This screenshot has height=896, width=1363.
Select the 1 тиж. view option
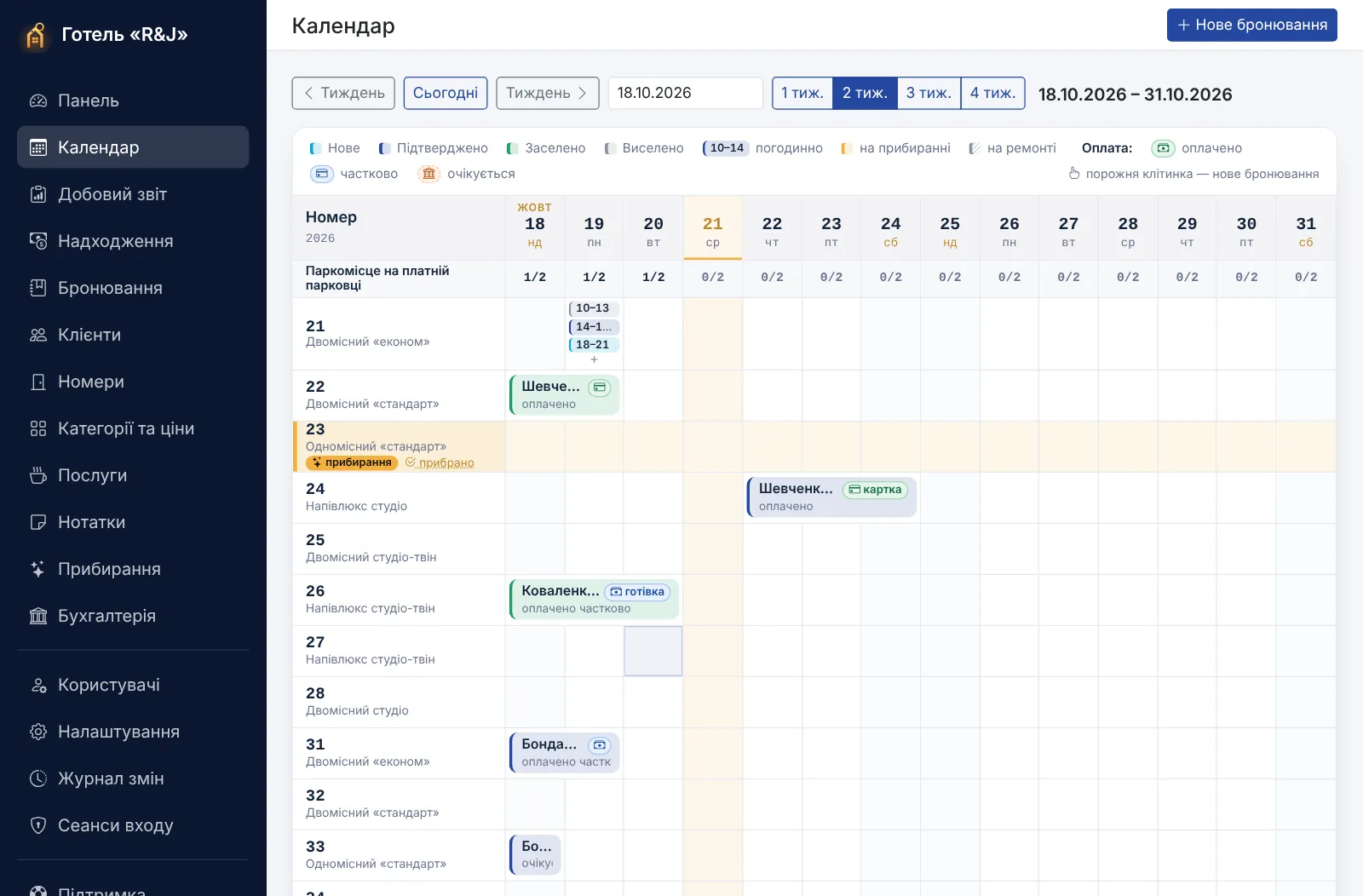point(802,93)
